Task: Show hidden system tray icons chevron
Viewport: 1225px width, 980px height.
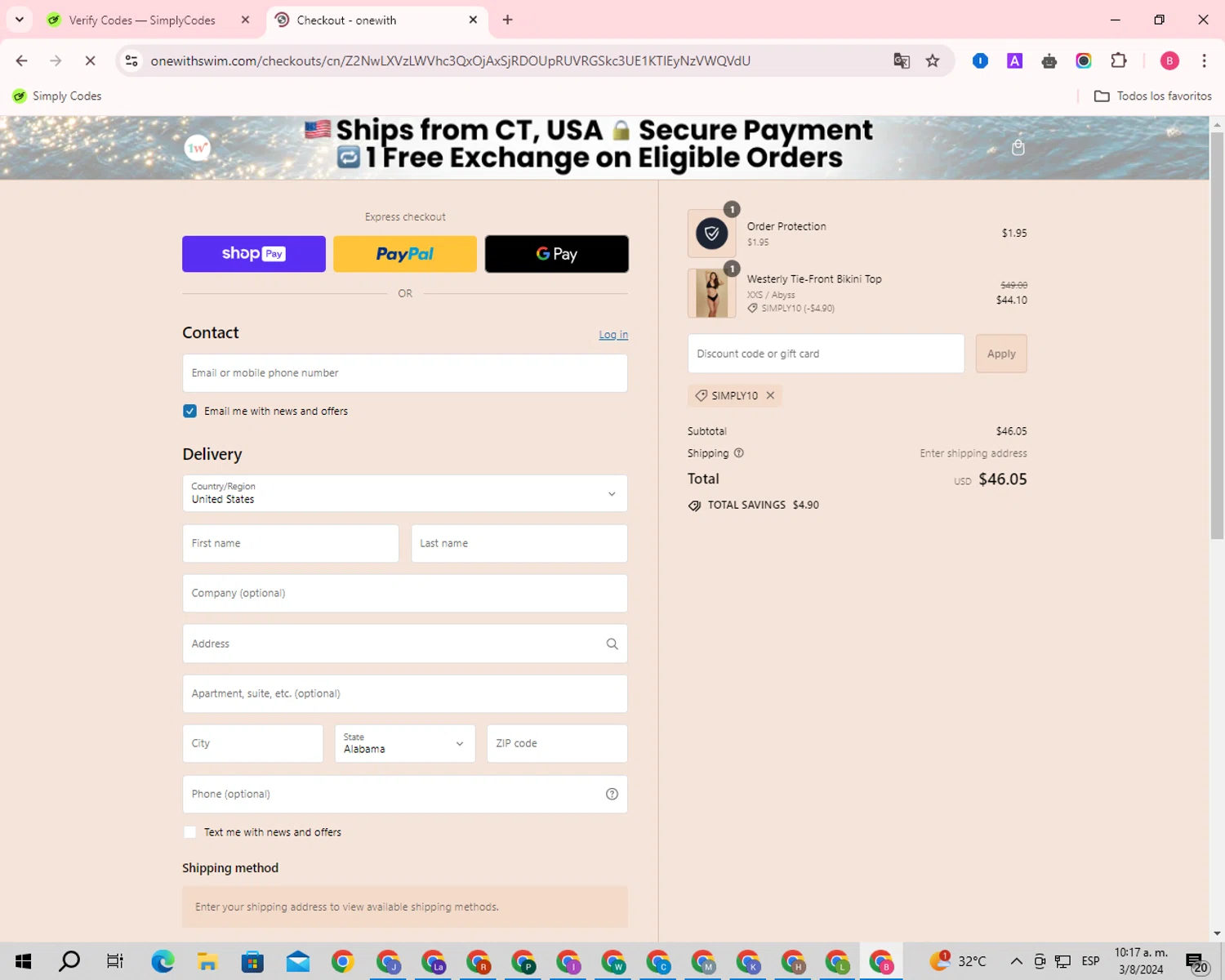Action: (x=1016, y=961)
